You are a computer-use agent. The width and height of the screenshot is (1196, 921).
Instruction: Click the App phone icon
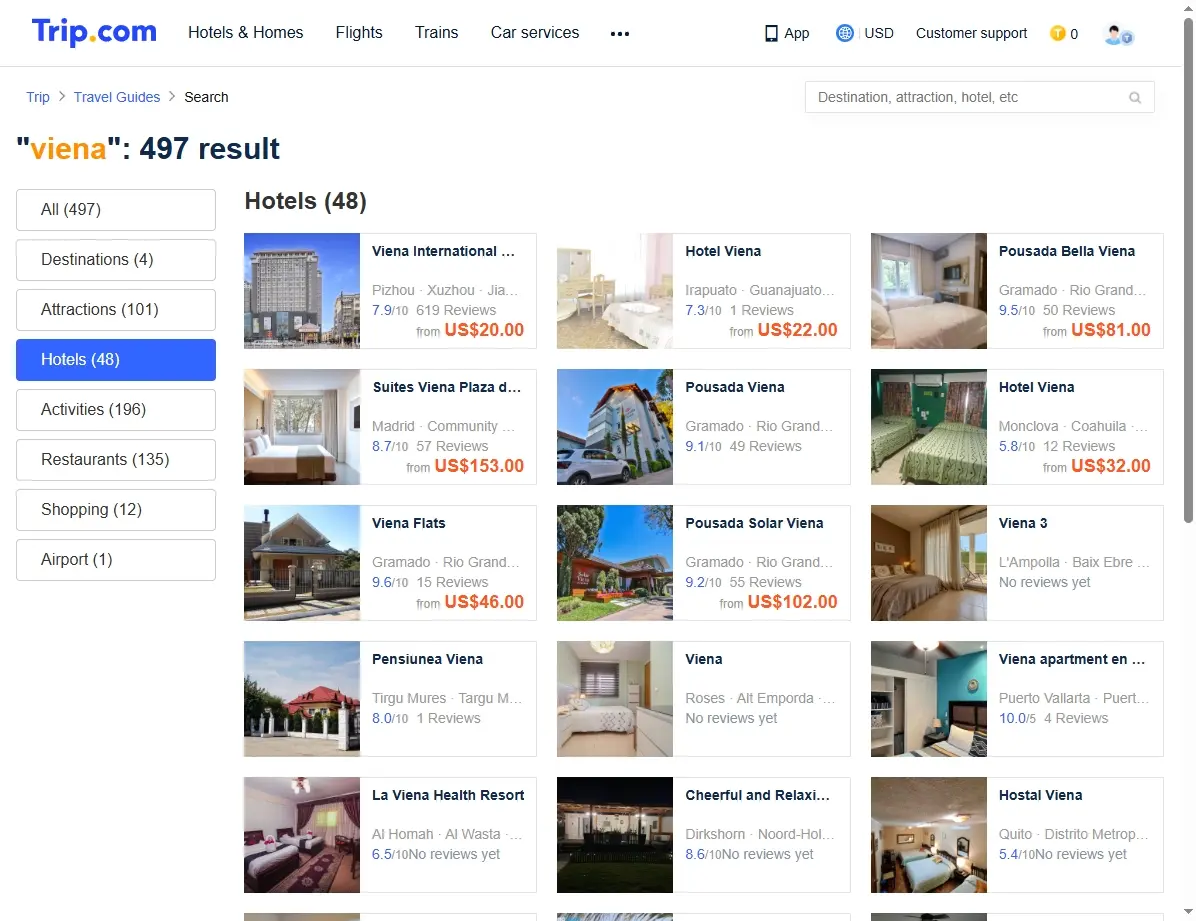pyautogui.click(x=771, y=34)
